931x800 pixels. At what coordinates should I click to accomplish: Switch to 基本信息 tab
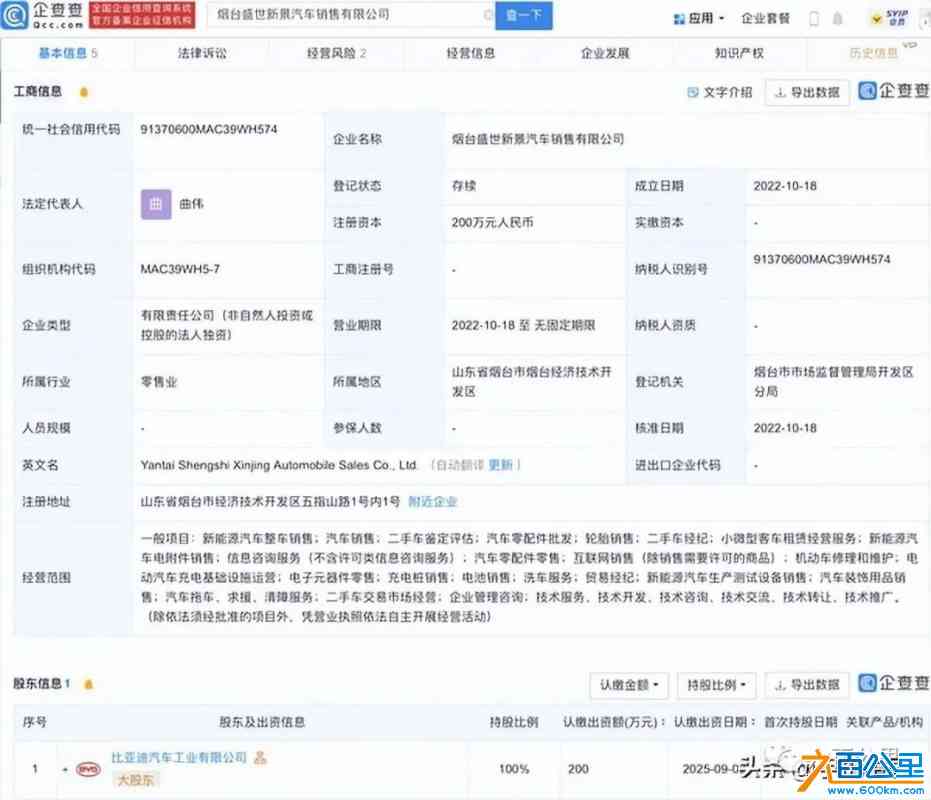click(x=67, y=53)
